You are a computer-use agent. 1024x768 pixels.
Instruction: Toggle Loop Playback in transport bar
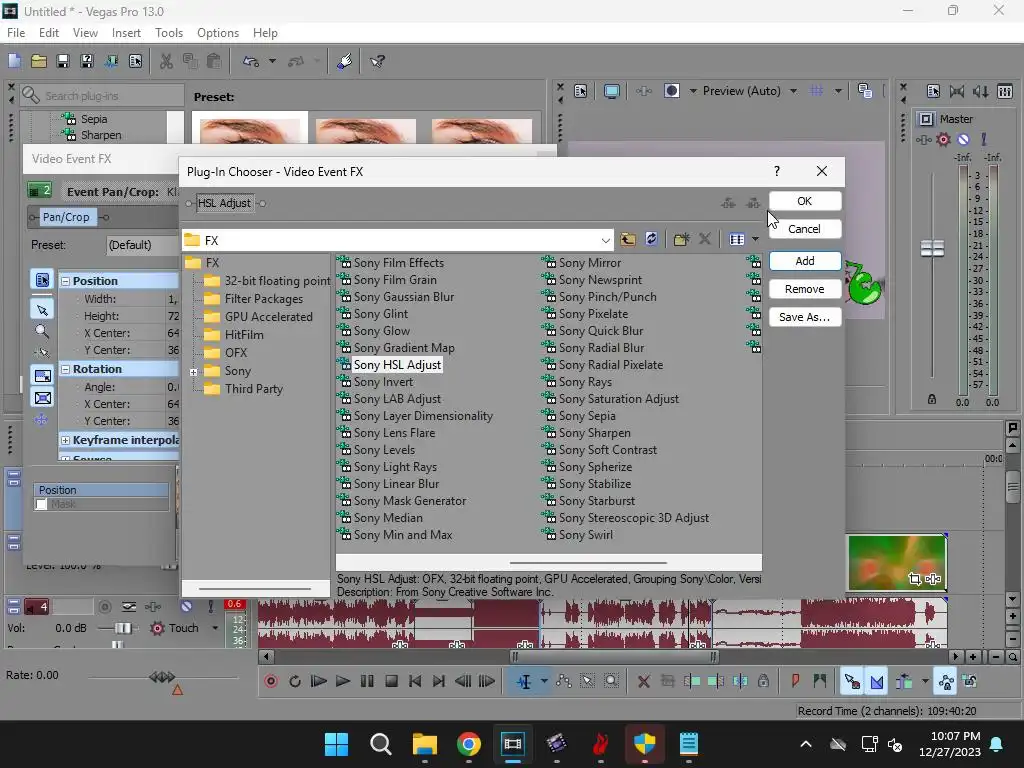click(x=295, y=682)
